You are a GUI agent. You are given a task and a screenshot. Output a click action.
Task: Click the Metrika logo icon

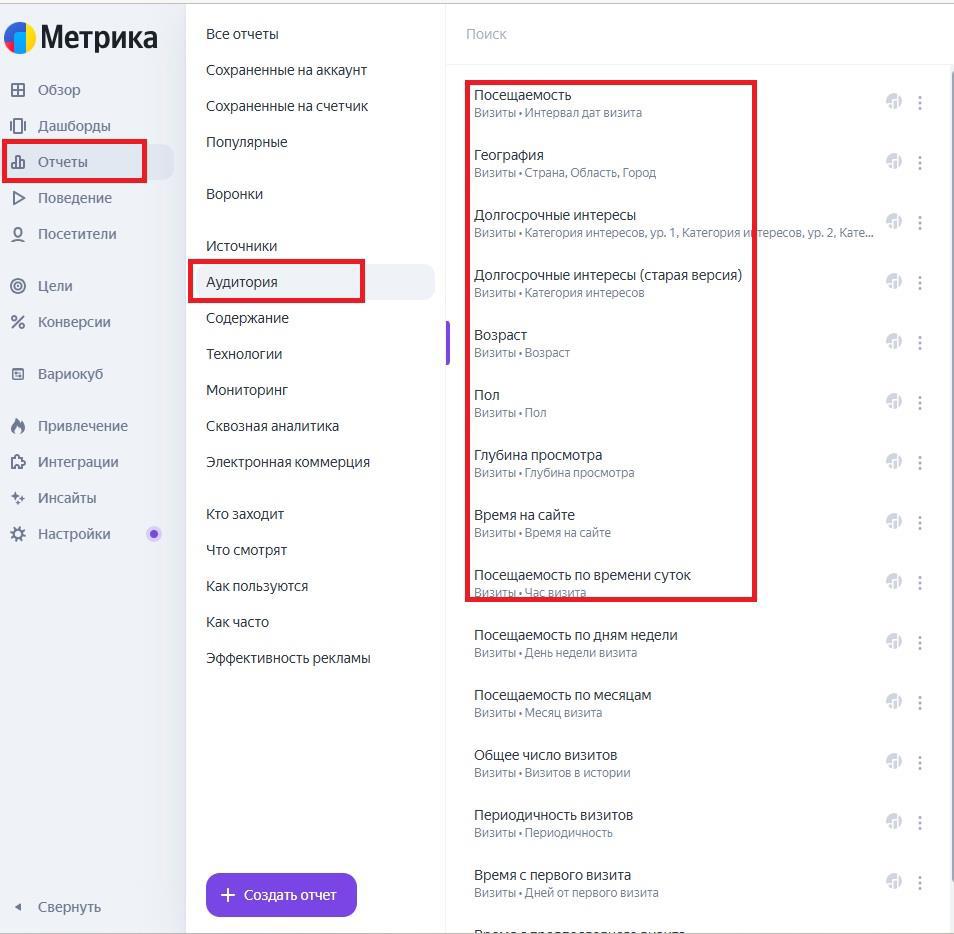coord(20,38)
